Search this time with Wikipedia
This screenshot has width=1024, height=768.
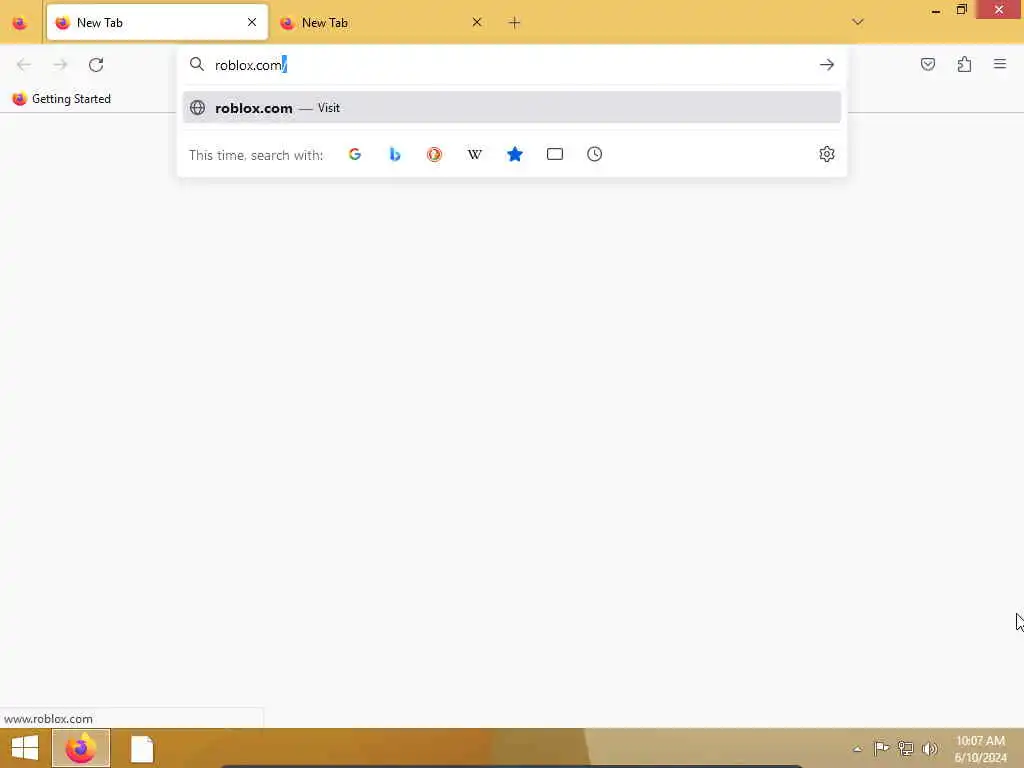click(x=475, y=154)
